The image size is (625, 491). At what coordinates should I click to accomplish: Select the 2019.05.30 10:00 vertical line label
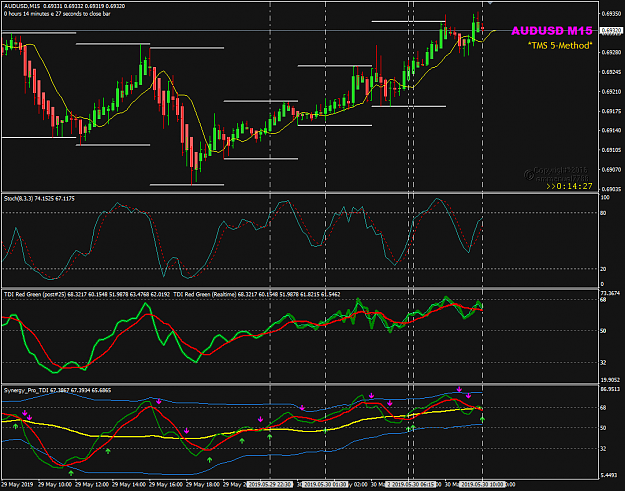pyautogui.click(x=482, y=485)
